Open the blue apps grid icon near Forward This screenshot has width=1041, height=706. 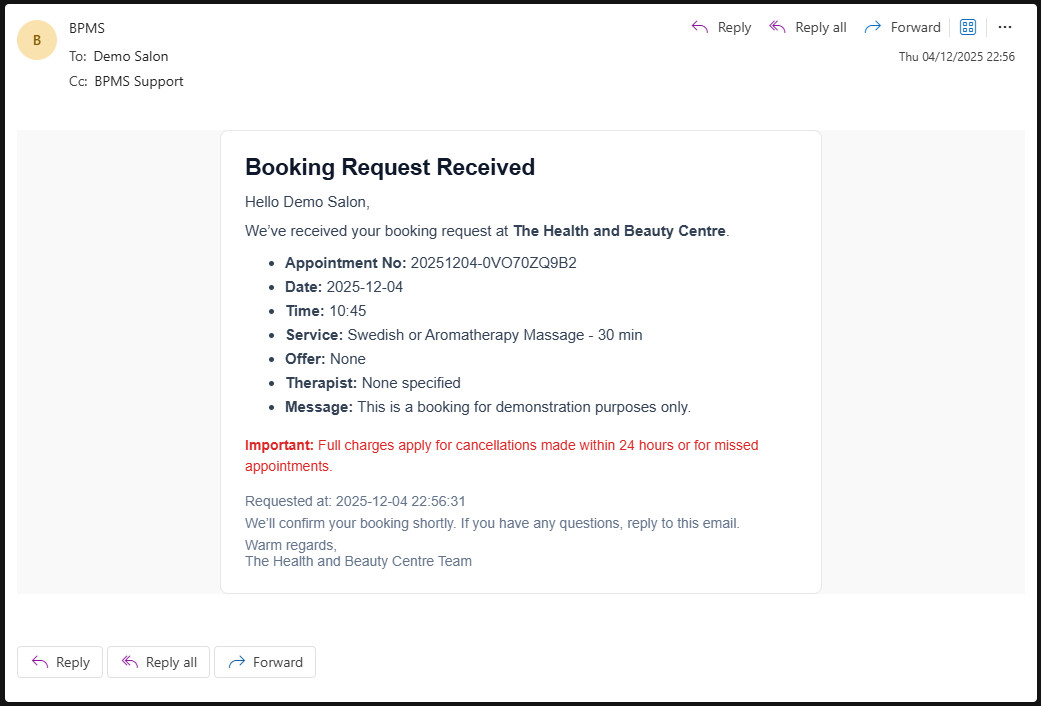click(967, 27)
